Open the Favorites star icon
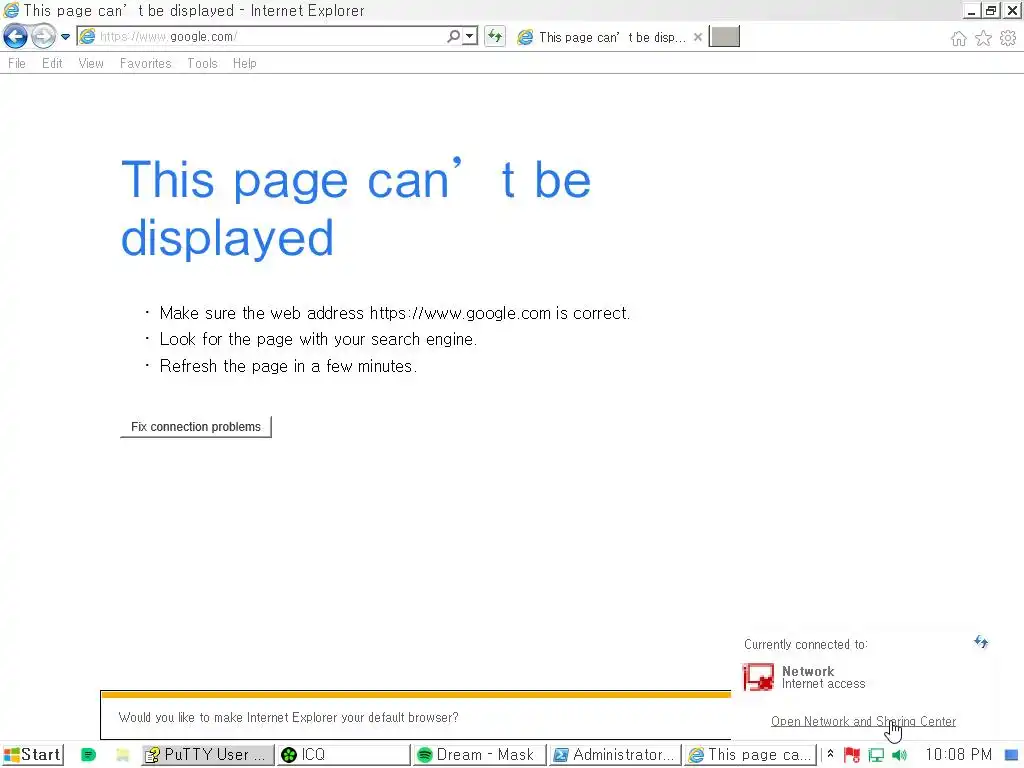1024x768 pixels. (983, 39)
